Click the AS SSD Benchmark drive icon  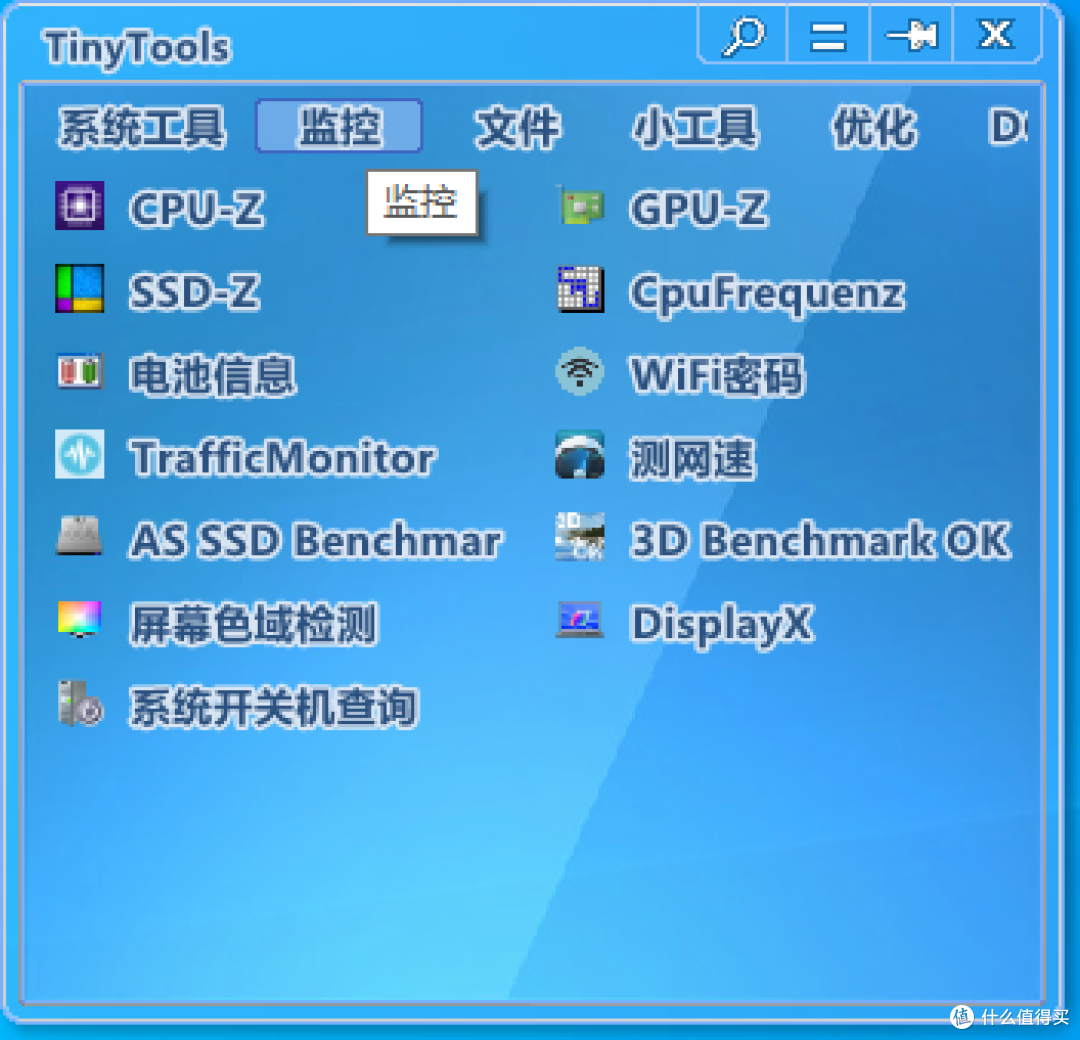[80, 536]
